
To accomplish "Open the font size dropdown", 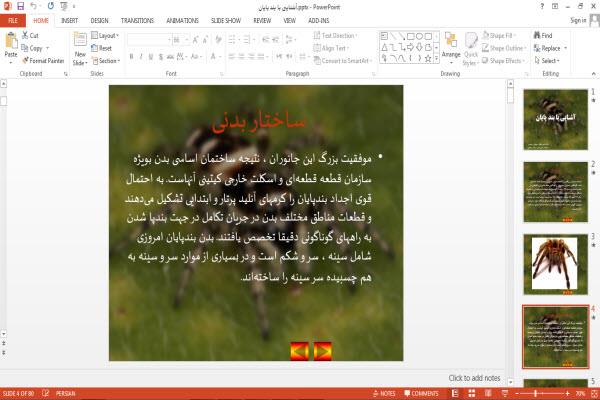I will pos(186,40).
